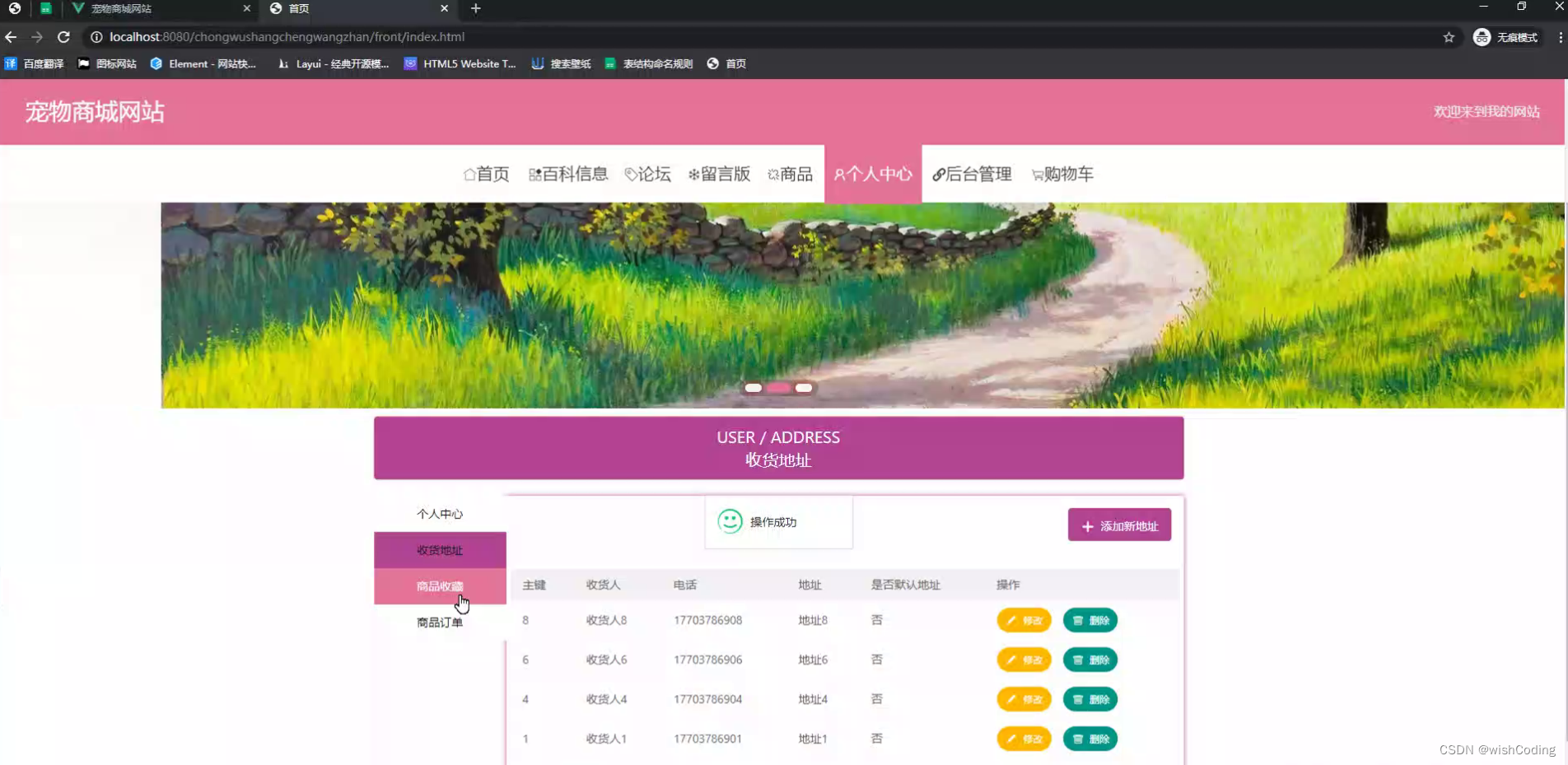Viewport: 1568px width, 765px height.
Task: Go to 首页 in the site navigation
Action: pyautogui.click(x=487, y=174)
